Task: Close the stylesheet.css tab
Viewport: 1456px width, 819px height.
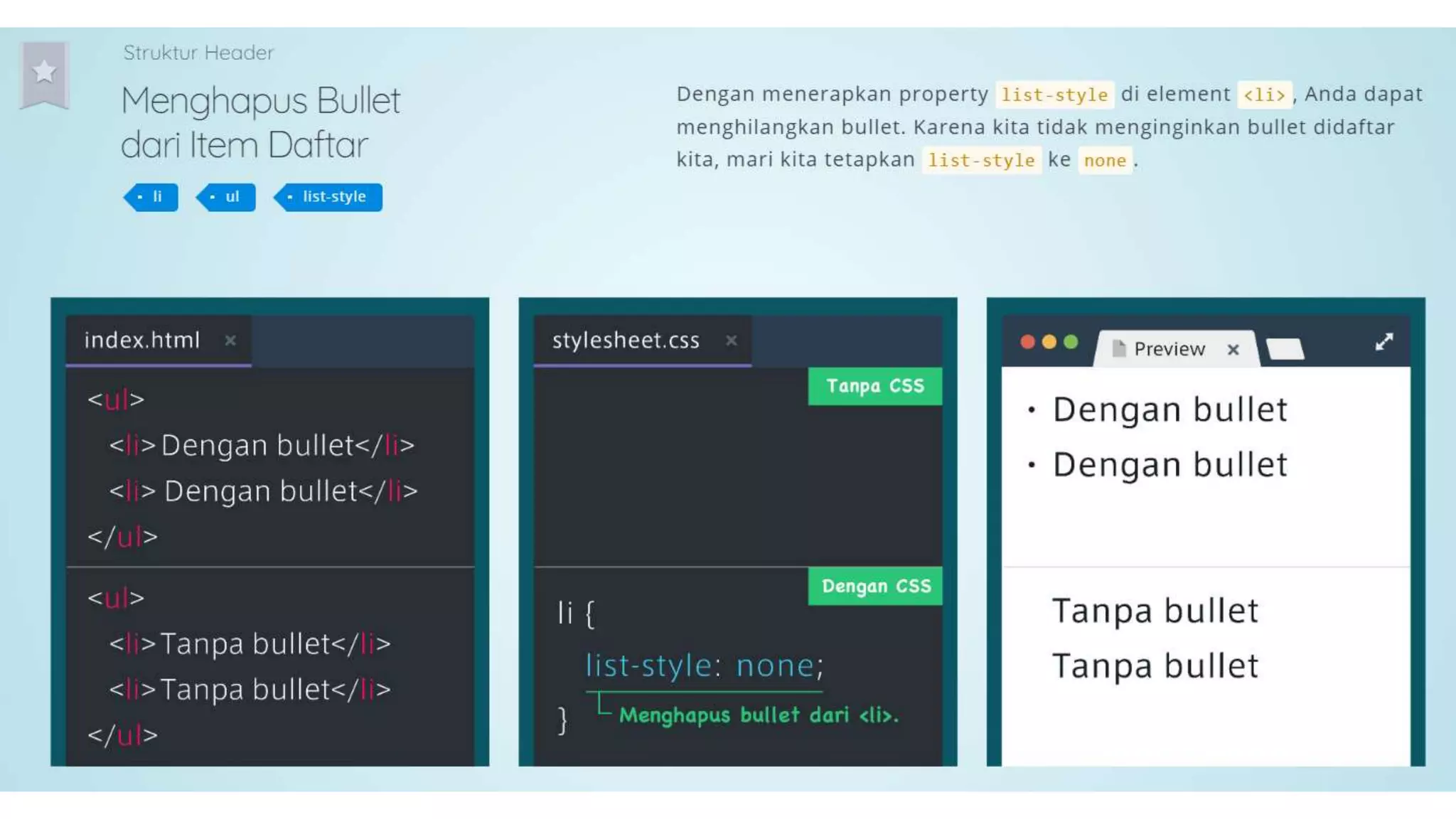Action: pyautogui.click(x=731, y=341)
